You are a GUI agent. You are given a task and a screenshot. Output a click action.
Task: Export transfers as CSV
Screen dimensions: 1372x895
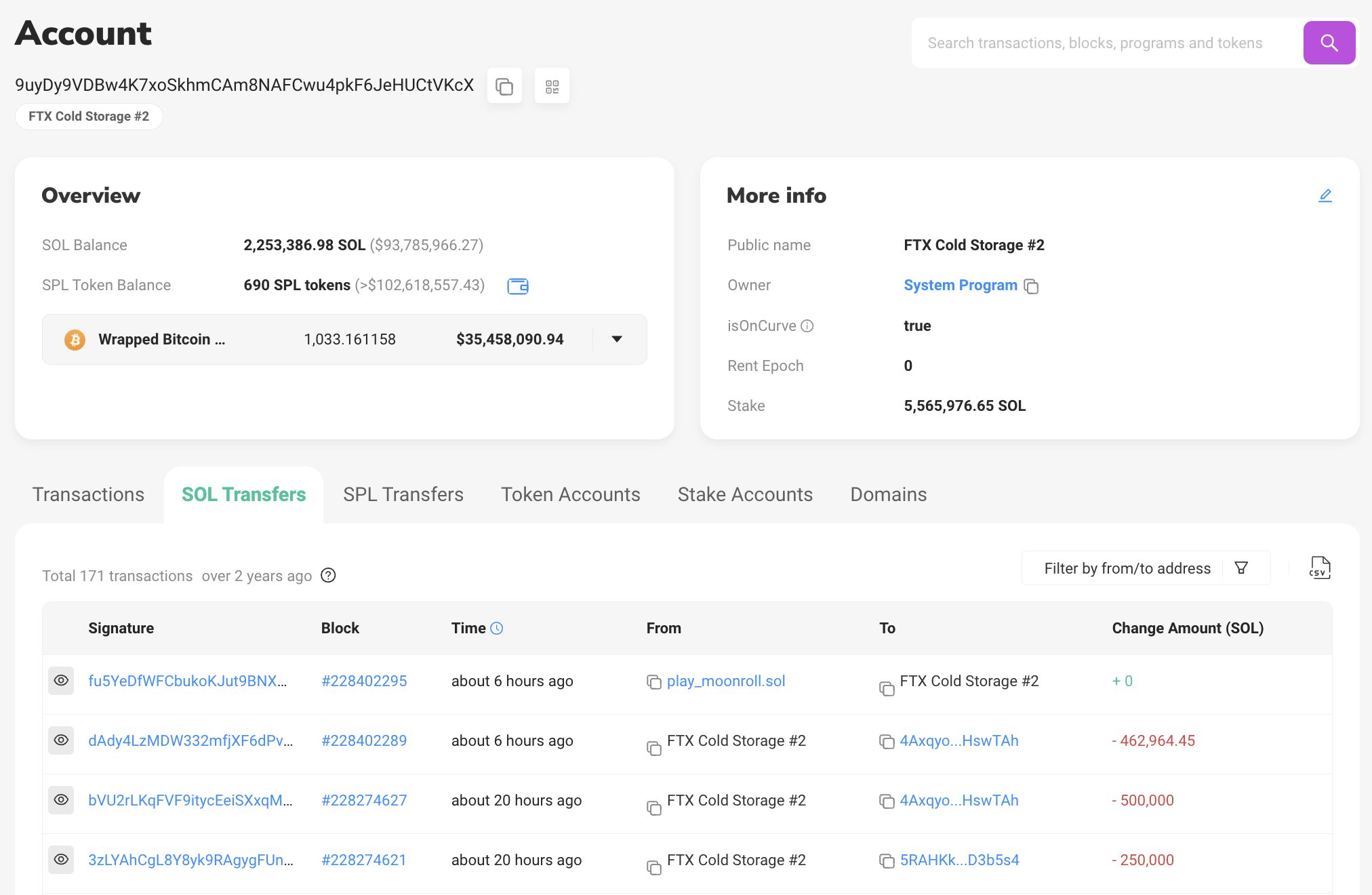[1319, 568]
